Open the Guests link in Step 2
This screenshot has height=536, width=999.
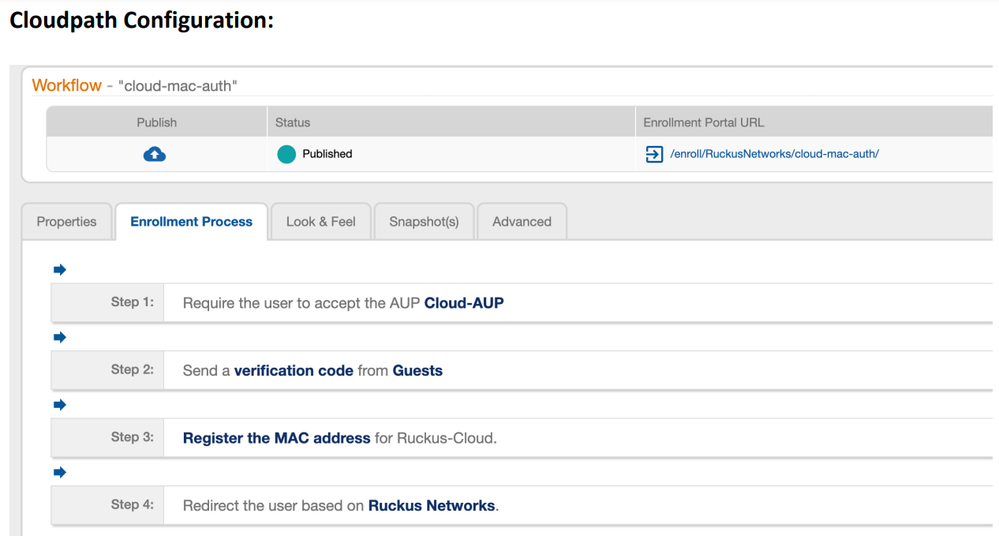417,370
